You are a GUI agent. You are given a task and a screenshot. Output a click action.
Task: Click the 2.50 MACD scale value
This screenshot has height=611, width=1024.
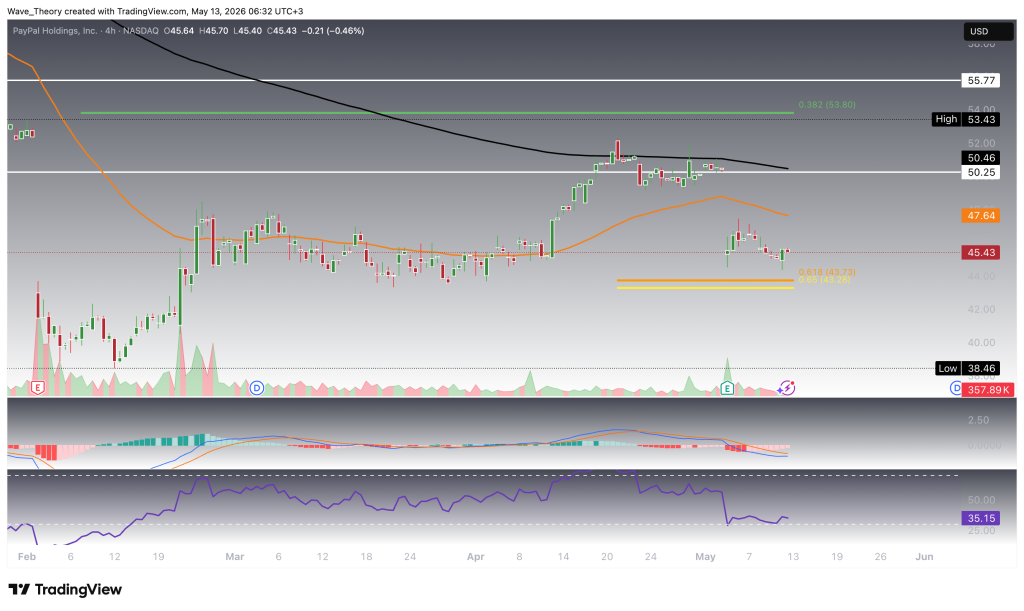tap(978, 420)
